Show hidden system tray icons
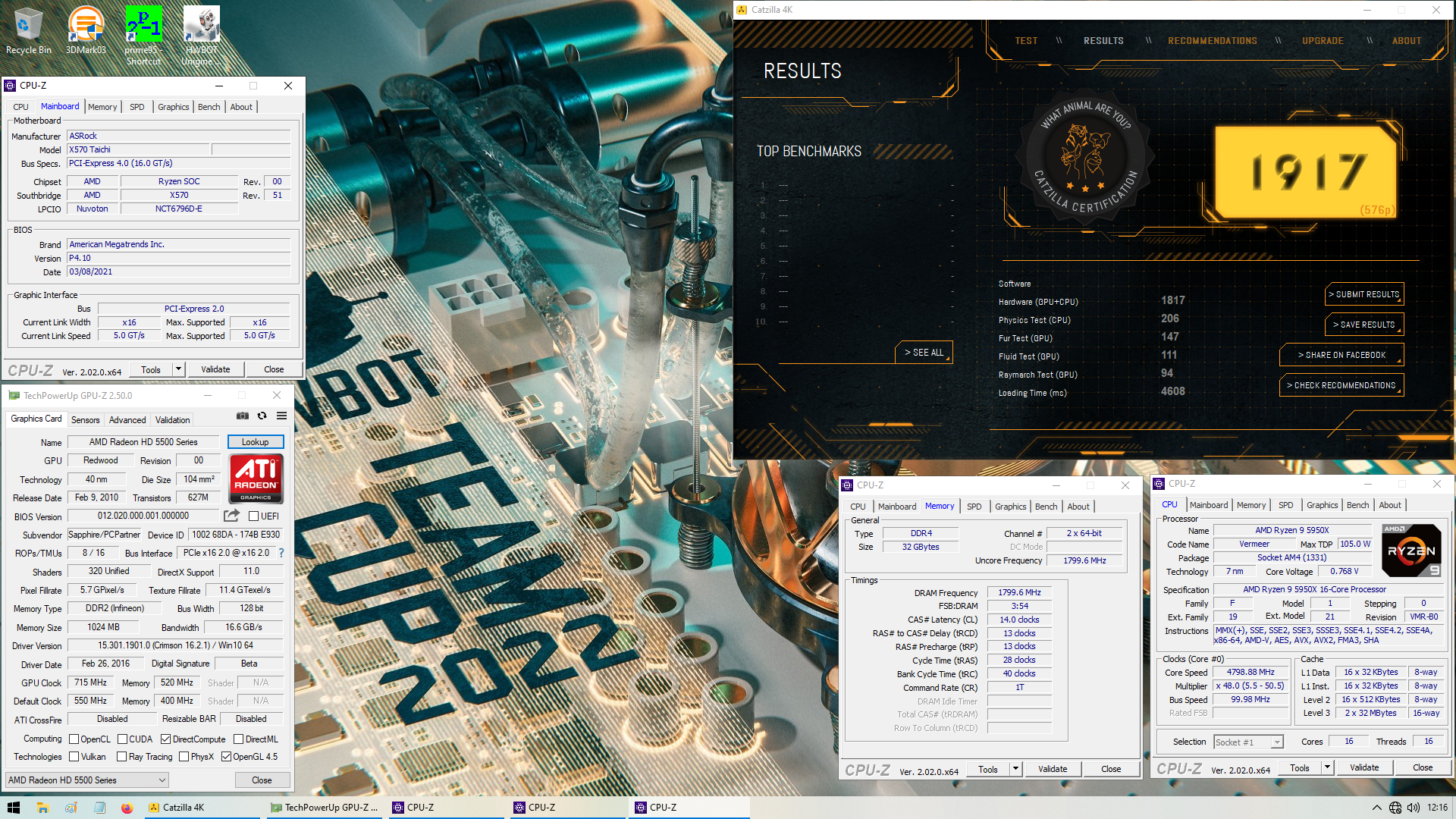 click(1376, 808)
